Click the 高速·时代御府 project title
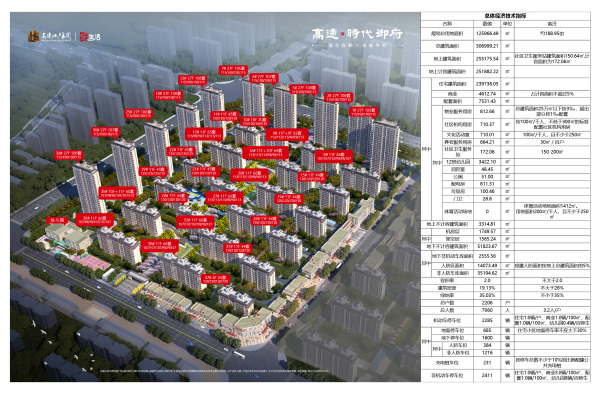This screenshot has width=600, height=394. pyautogui.click(x=357, y=34)
